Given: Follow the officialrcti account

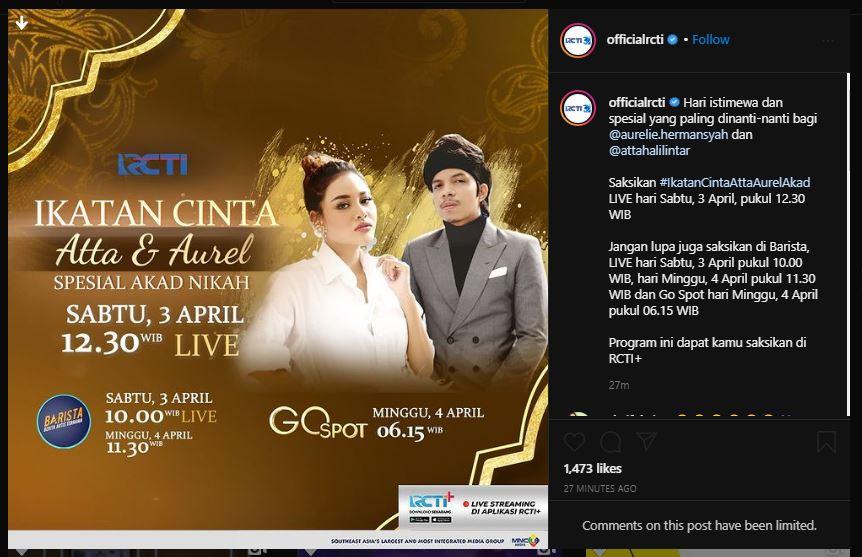Looking at the screenshot, I should click(x=710, y=40).
